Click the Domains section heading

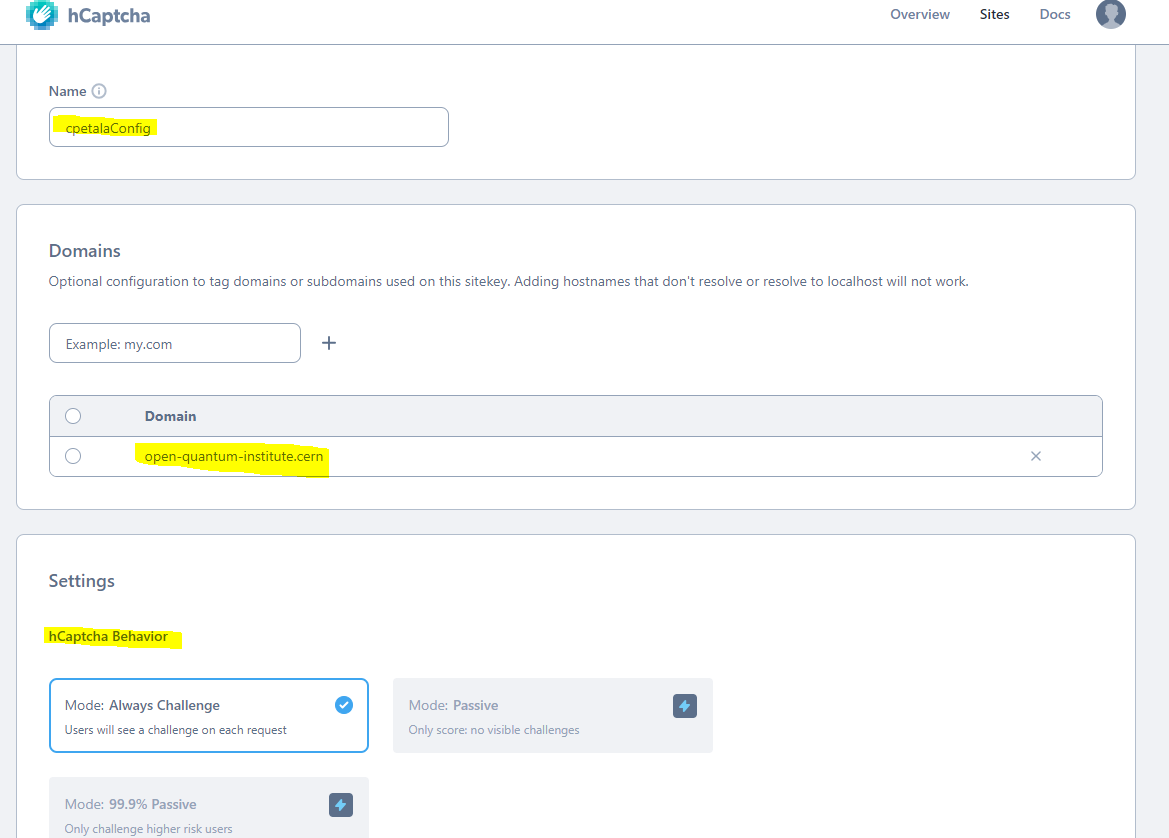(x=85, y=251)
